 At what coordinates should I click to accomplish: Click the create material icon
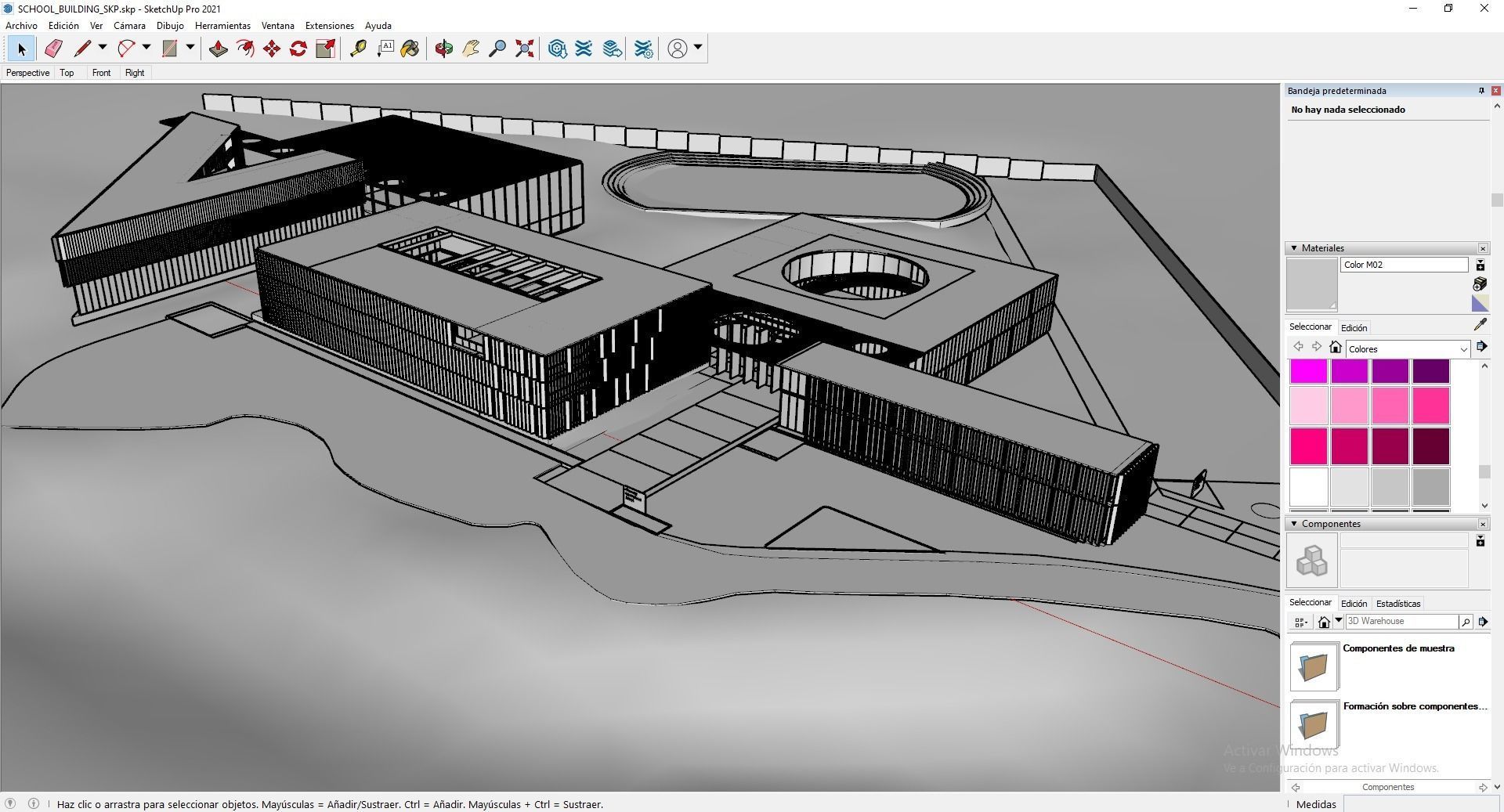[1480, 283]
